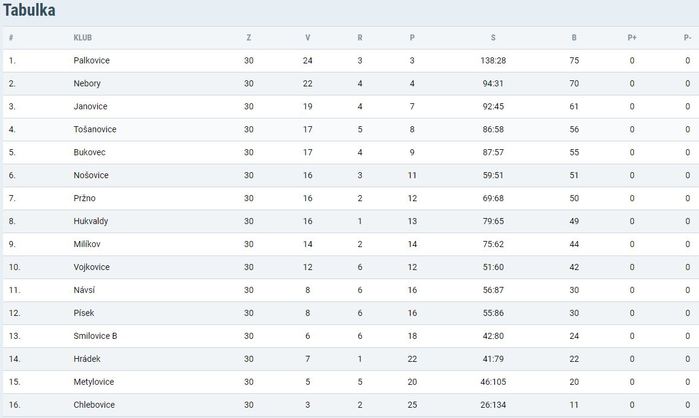Open the Bukovec team row

[x=350, y=152]
